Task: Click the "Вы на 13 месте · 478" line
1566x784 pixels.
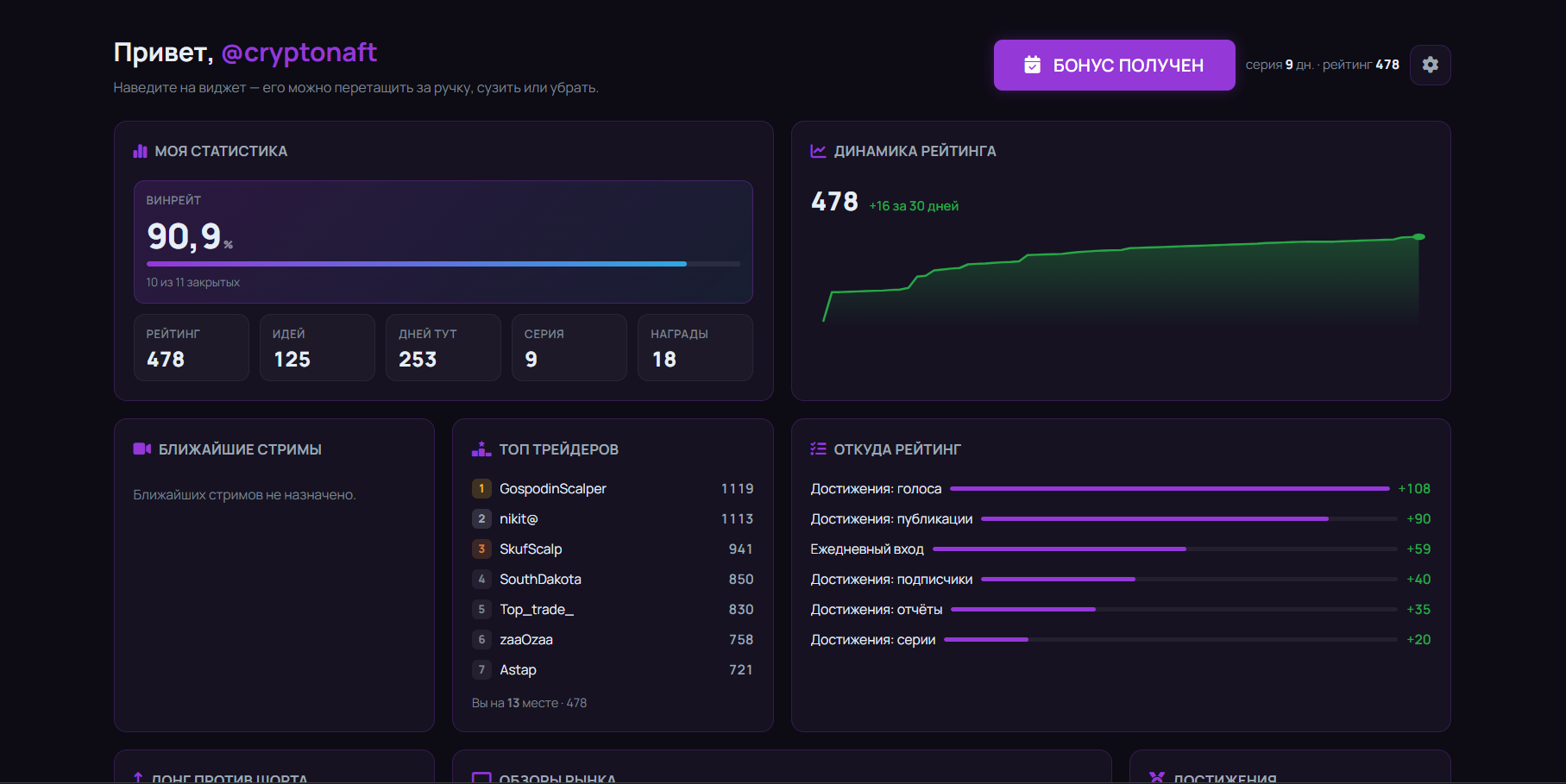Action: pos(529,703)
